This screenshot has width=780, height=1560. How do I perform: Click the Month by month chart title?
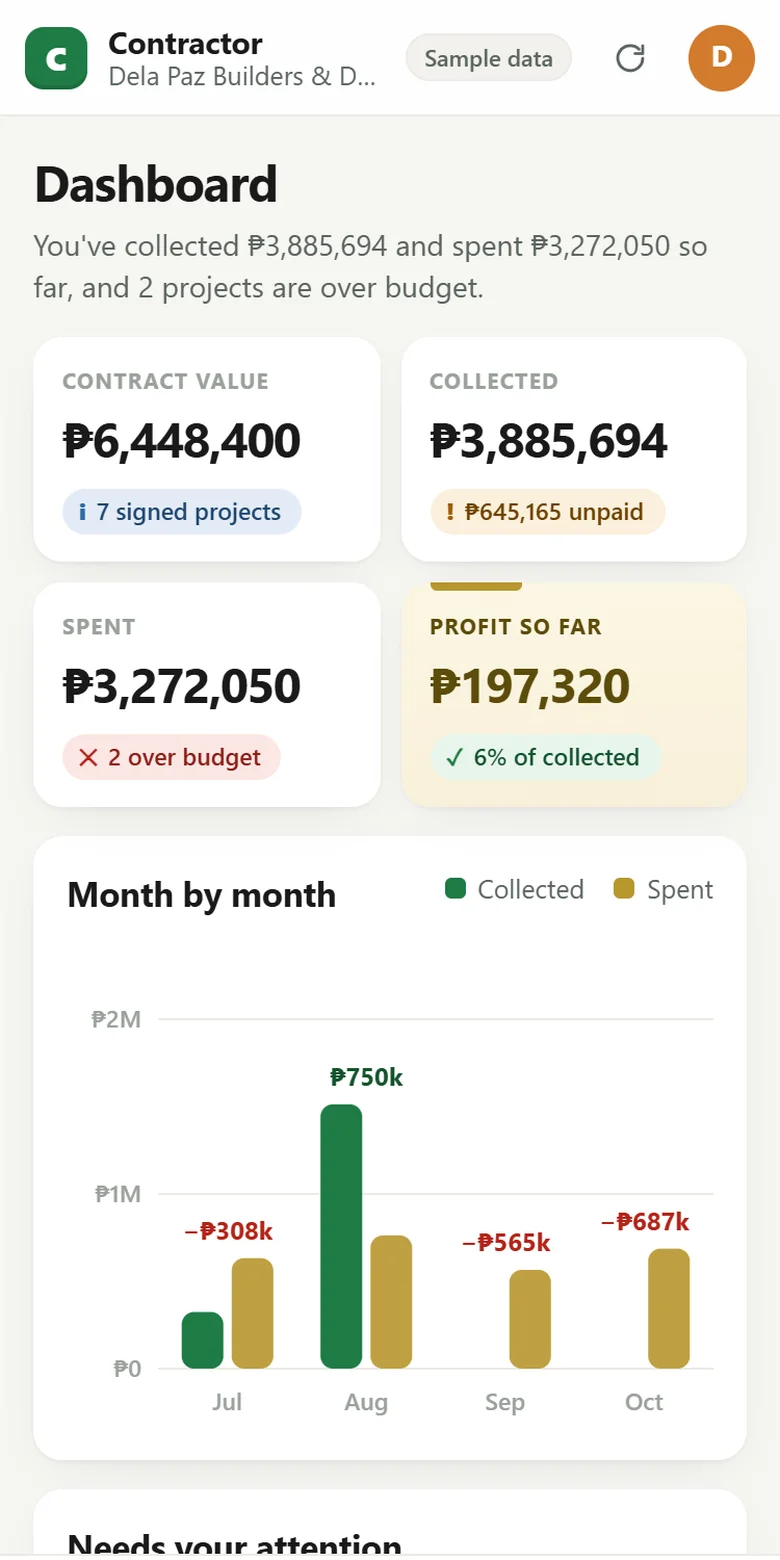coord(201,894)
